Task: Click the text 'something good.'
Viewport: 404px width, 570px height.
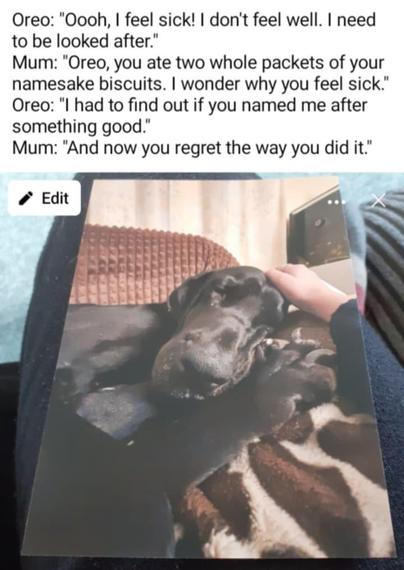Action: click(81, 127)
